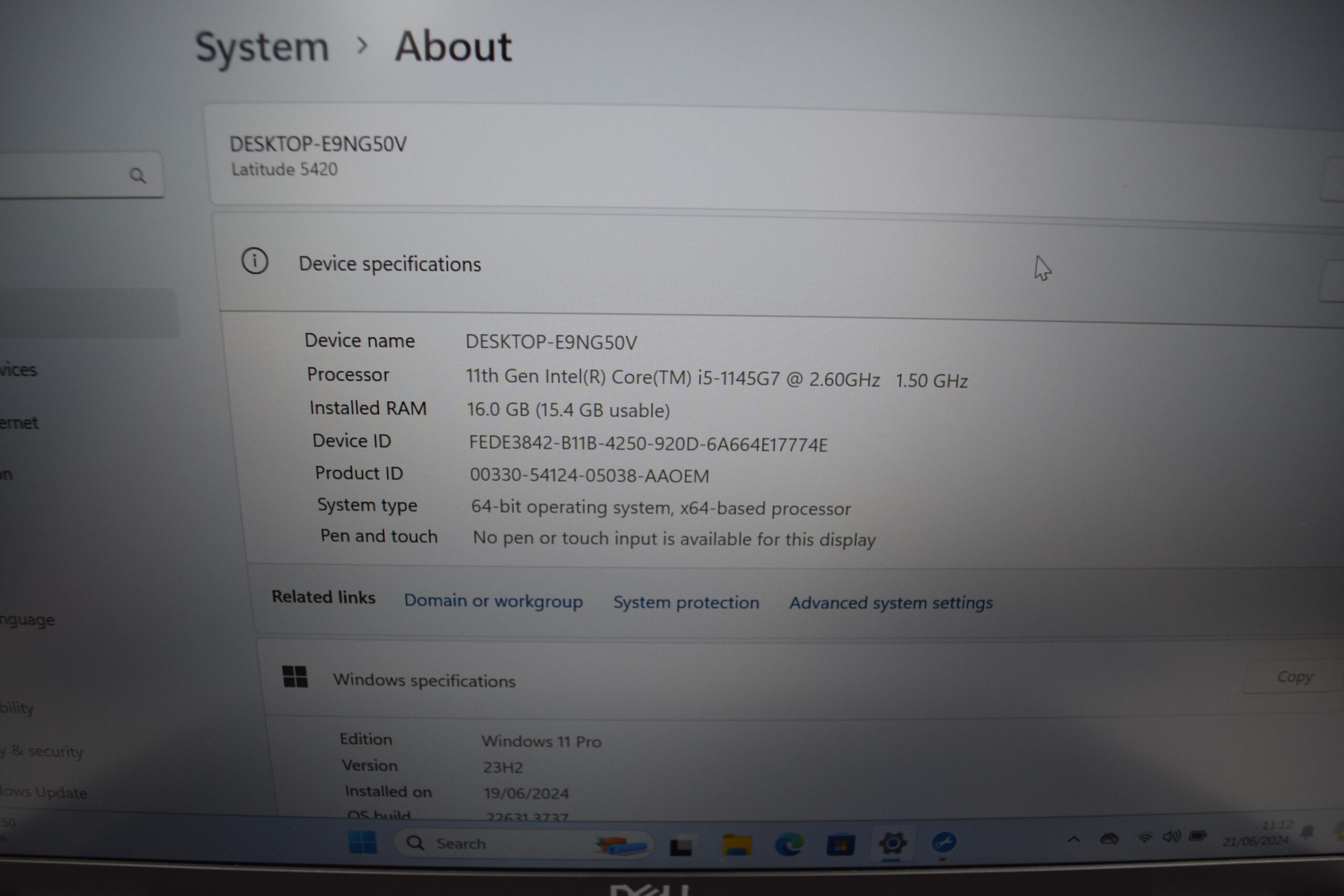1344x896 pixels.
Task: Click the Personalization sidebar item ending 'on'
Action: [6, 475]
